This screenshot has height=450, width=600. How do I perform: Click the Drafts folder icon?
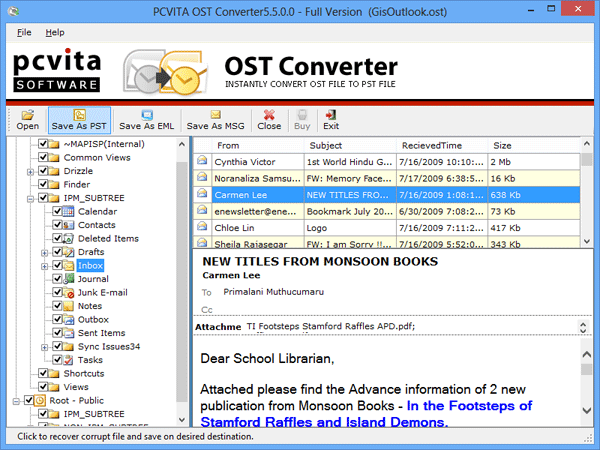[x=68, y=252]
